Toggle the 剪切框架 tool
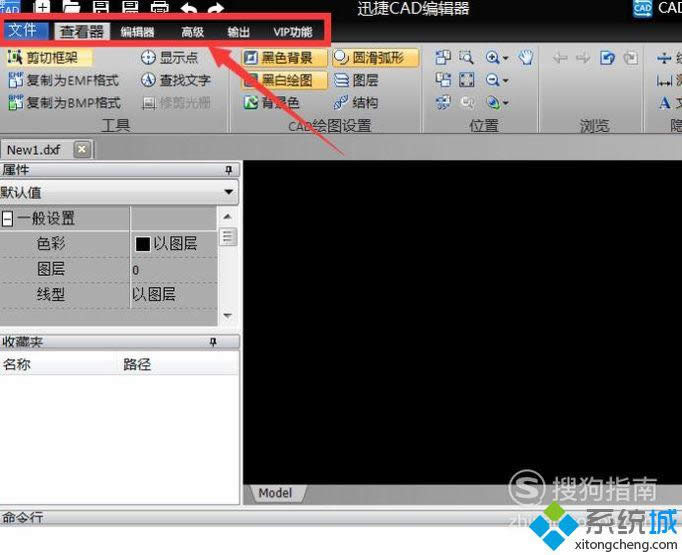 coord(48,57)
